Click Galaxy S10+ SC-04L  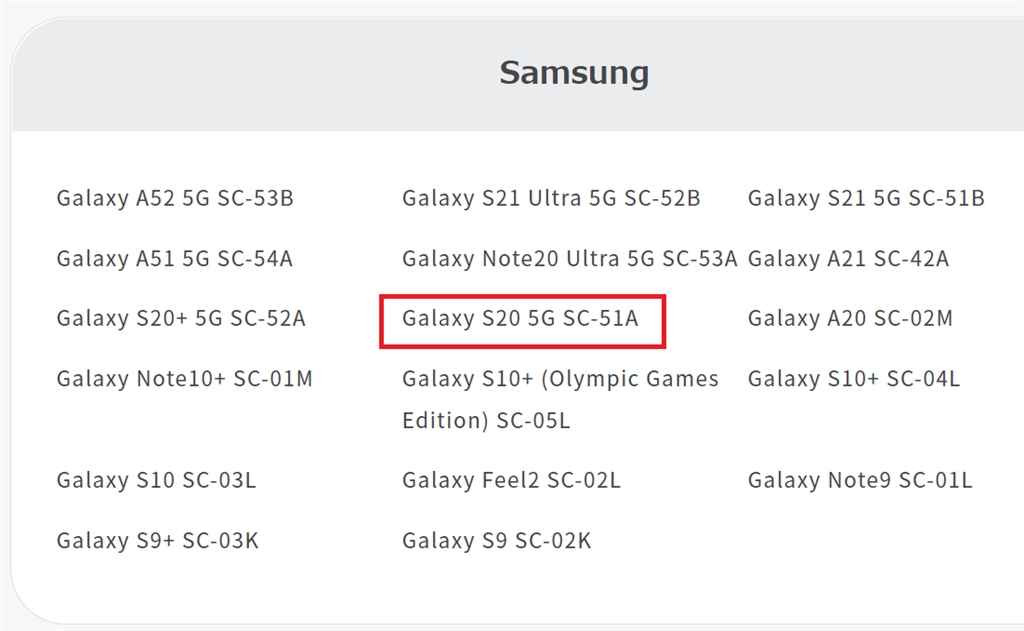pyautogui.click(x=853, y=379)
